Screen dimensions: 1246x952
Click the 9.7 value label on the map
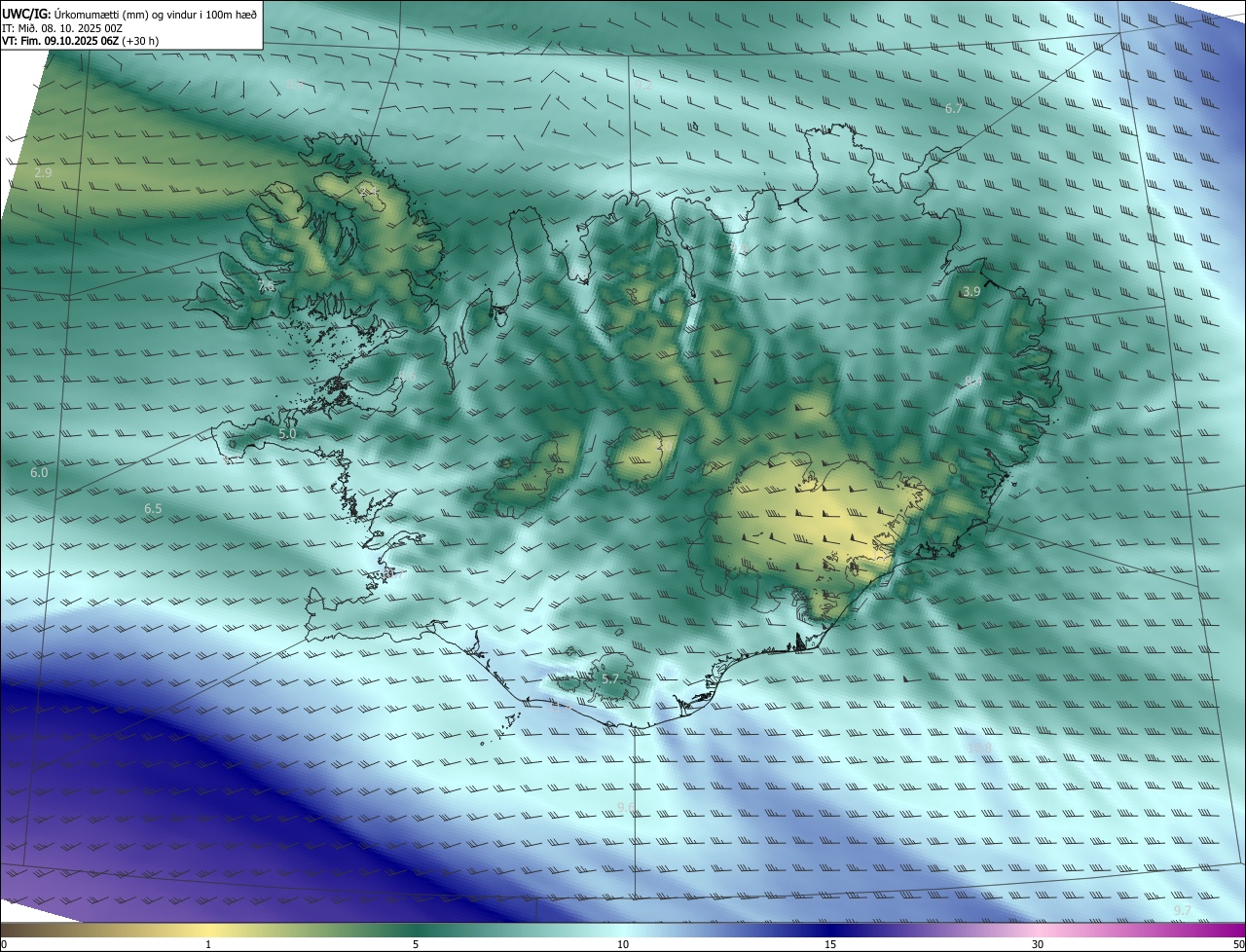coord(1182,910)
